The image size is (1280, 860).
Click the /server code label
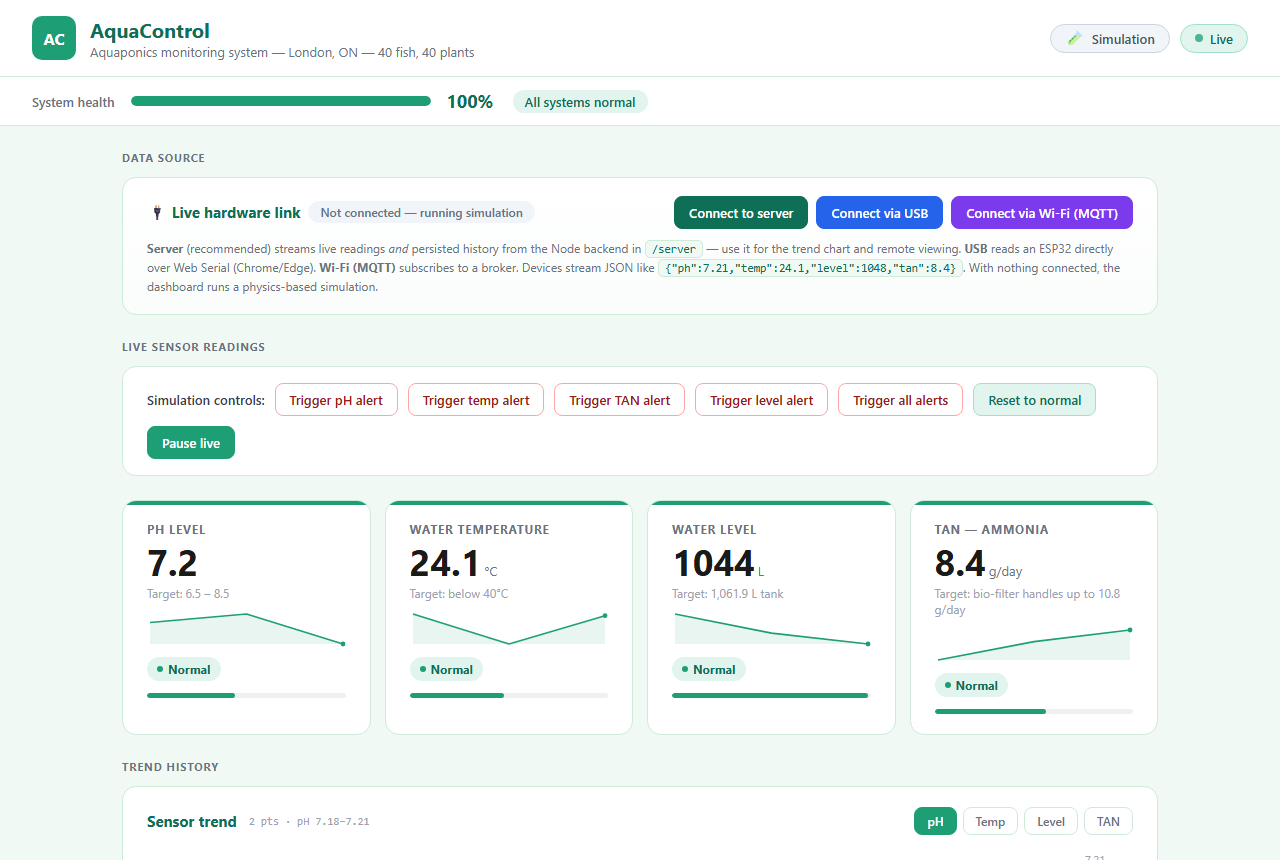point(673,248)
